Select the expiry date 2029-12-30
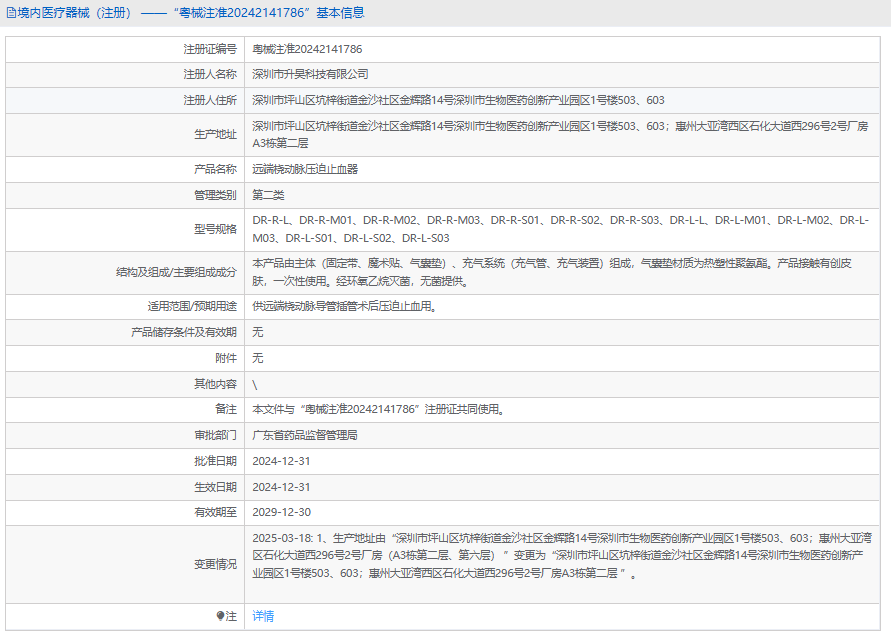Screen dimensions: 891x632 click(x=281, y=512)
